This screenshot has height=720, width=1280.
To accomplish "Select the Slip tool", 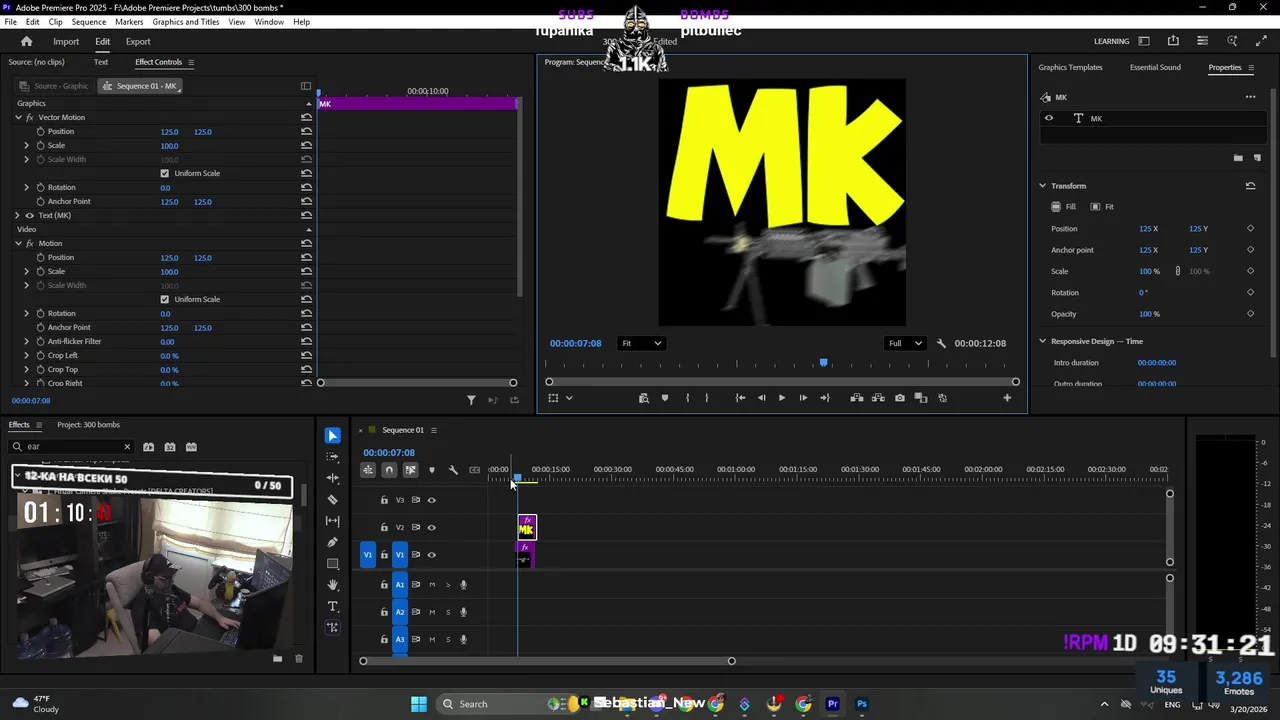I will [x=333, y=521].
